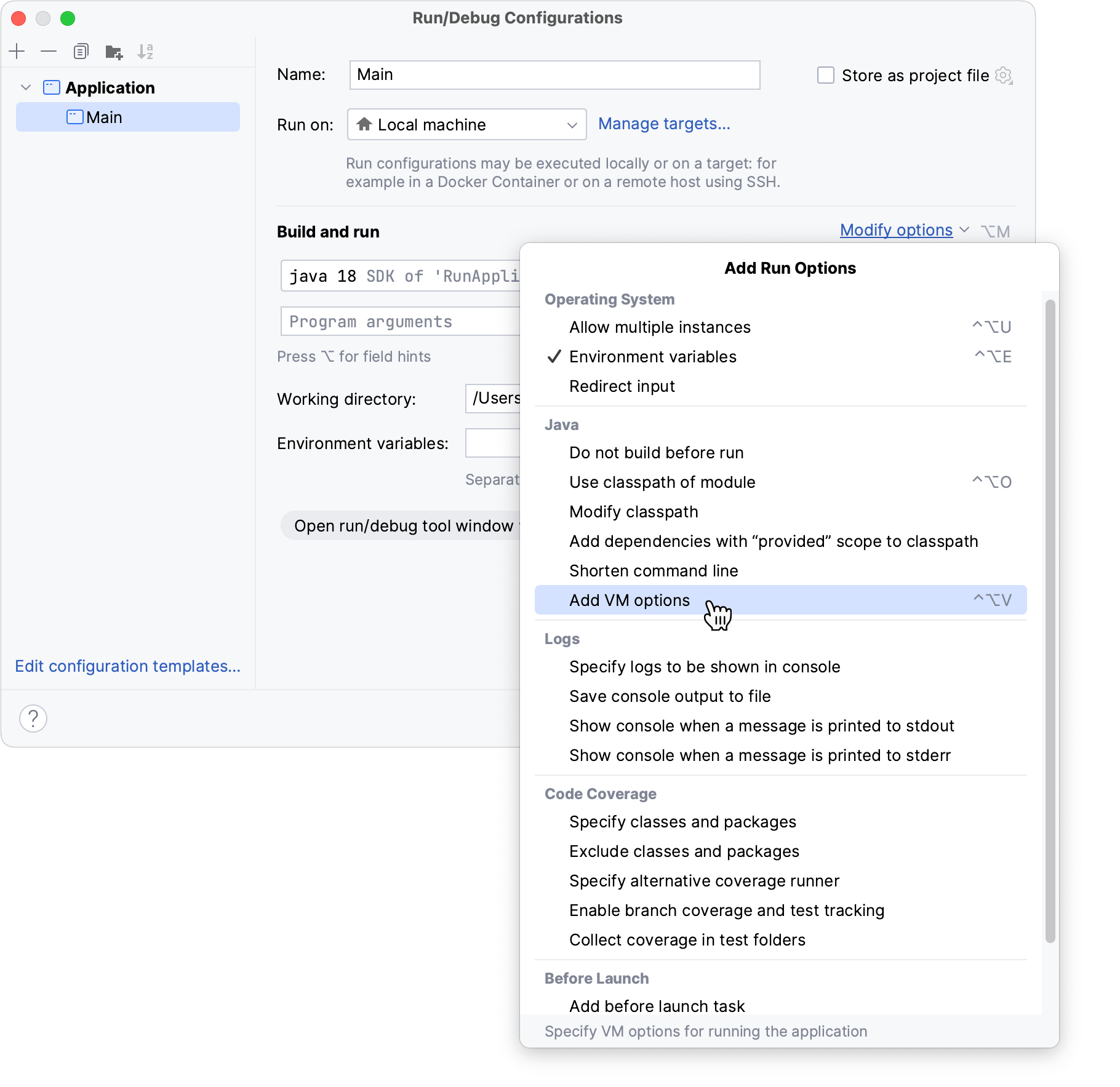Image resolution: width=1120 pixels, height=1087 pixels.
Task: Click inside the Name field showing Main
Action: [554, 74]
